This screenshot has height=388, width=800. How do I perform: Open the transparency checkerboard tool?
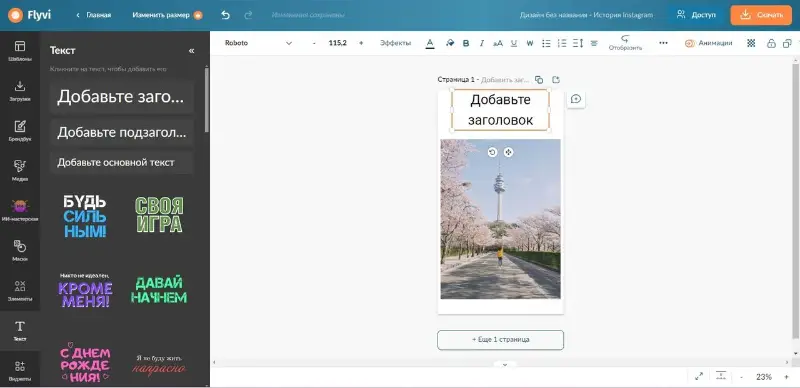click(751, 43)
